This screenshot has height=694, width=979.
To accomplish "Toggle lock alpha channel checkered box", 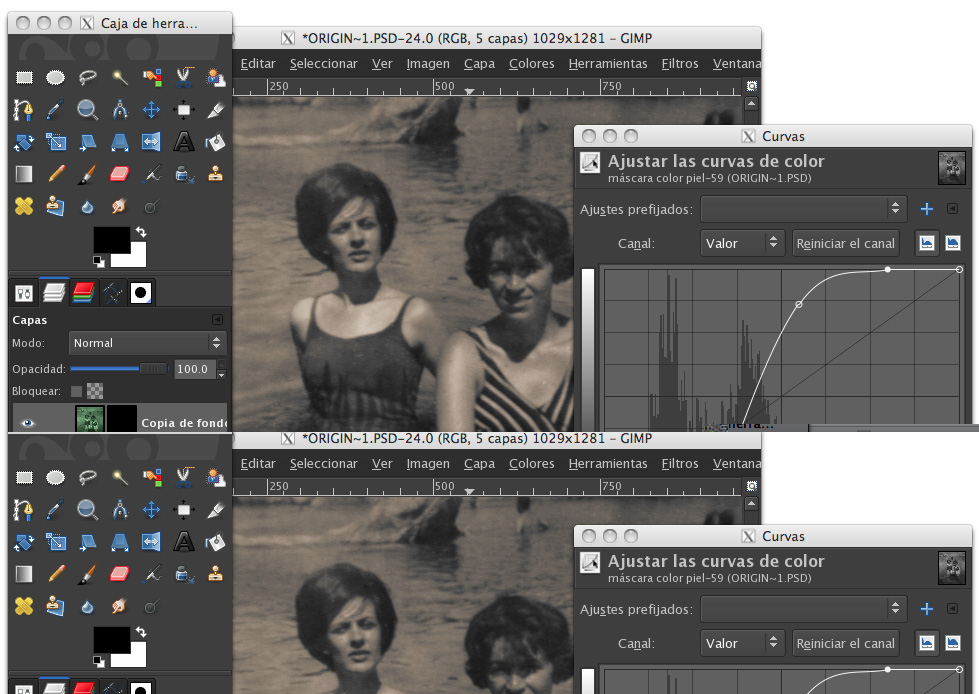I will coord(95,391).
